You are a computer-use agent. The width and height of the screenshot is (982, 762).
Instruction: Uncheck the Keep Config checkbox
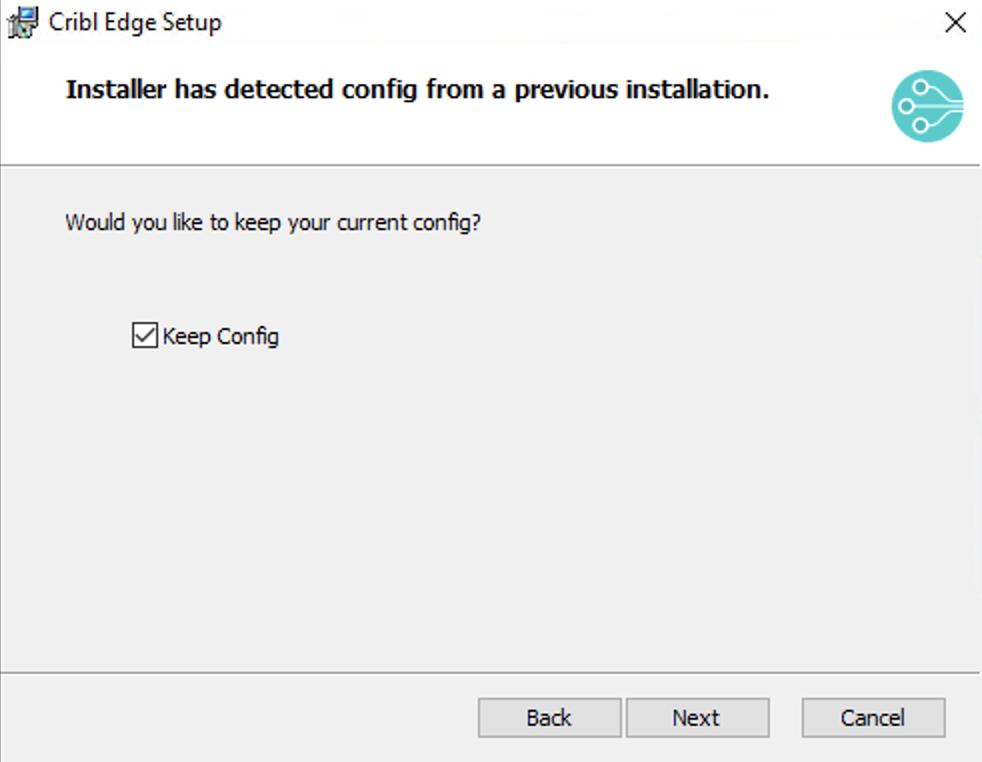tap(143, 335)
